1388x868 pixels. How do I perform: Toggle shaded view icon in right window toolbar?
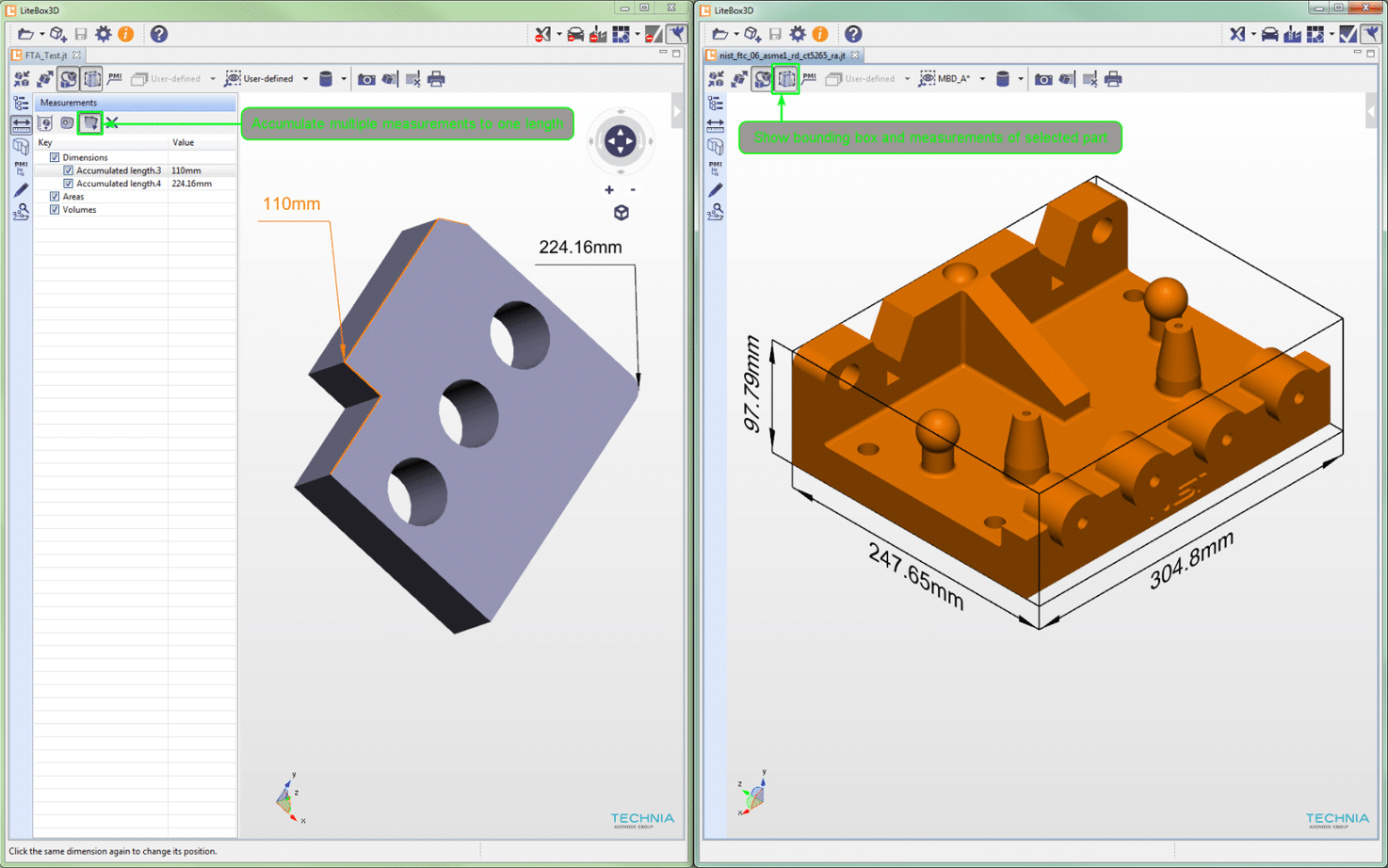763,79
